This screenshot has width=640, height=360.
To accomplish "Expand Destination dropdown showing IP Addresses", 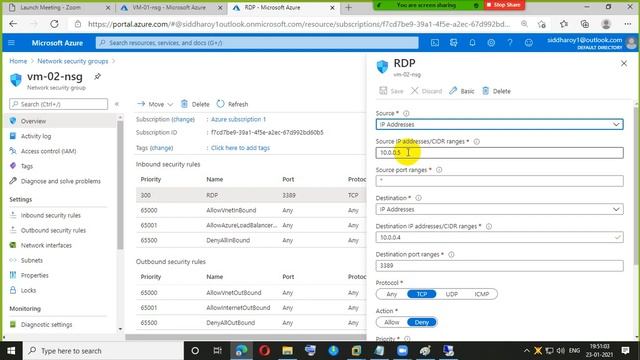I will [499, 209].
